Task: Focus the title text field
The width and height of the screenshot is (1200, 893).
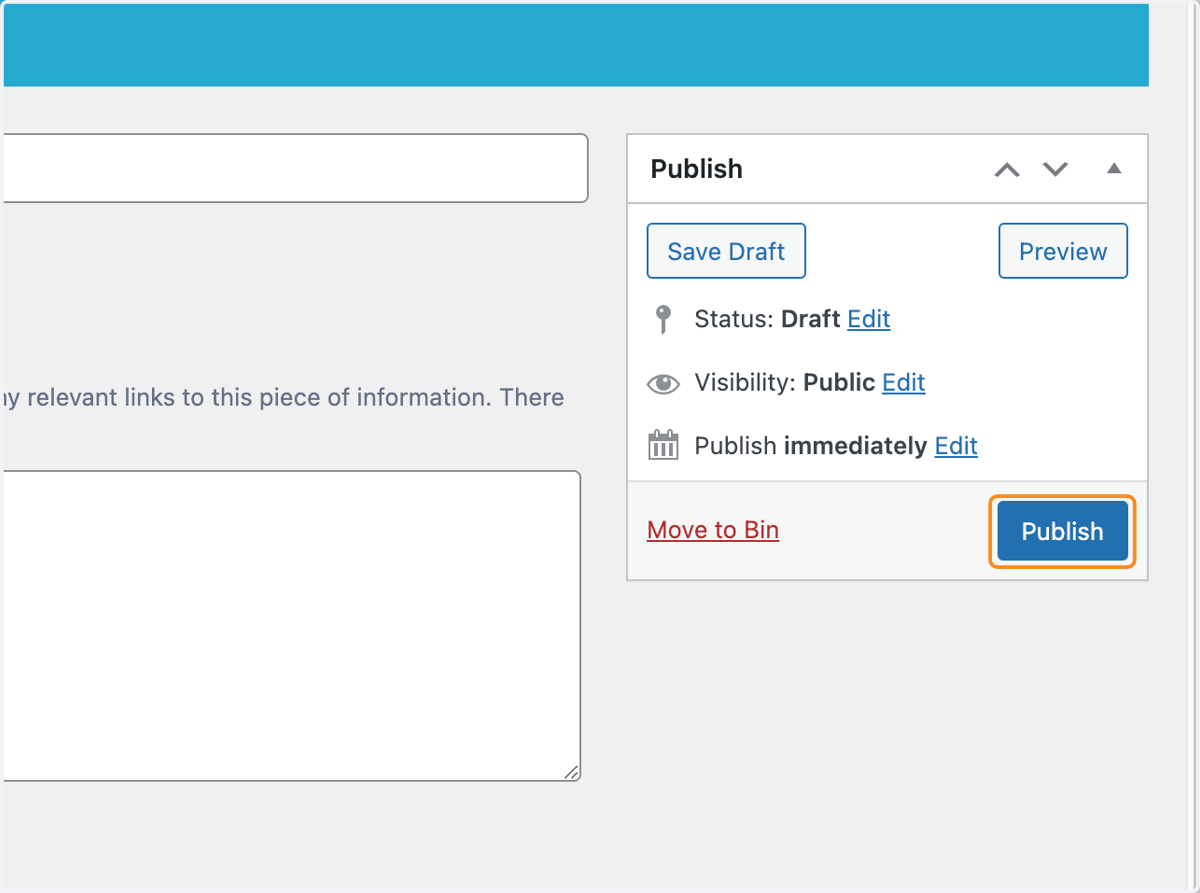Action: [294, 168]
